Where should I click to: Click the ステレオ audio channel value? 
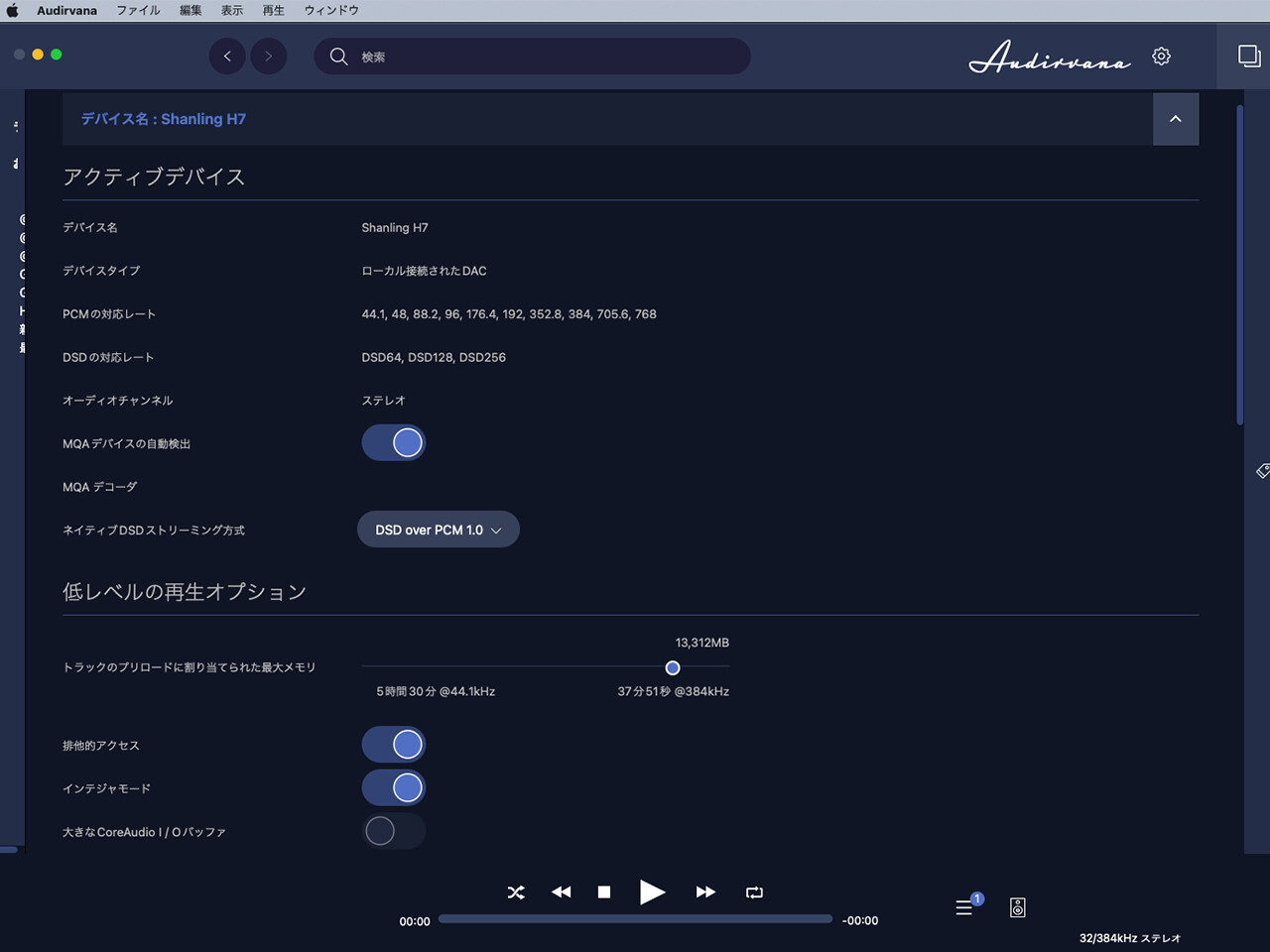click(x=383, y=401)
